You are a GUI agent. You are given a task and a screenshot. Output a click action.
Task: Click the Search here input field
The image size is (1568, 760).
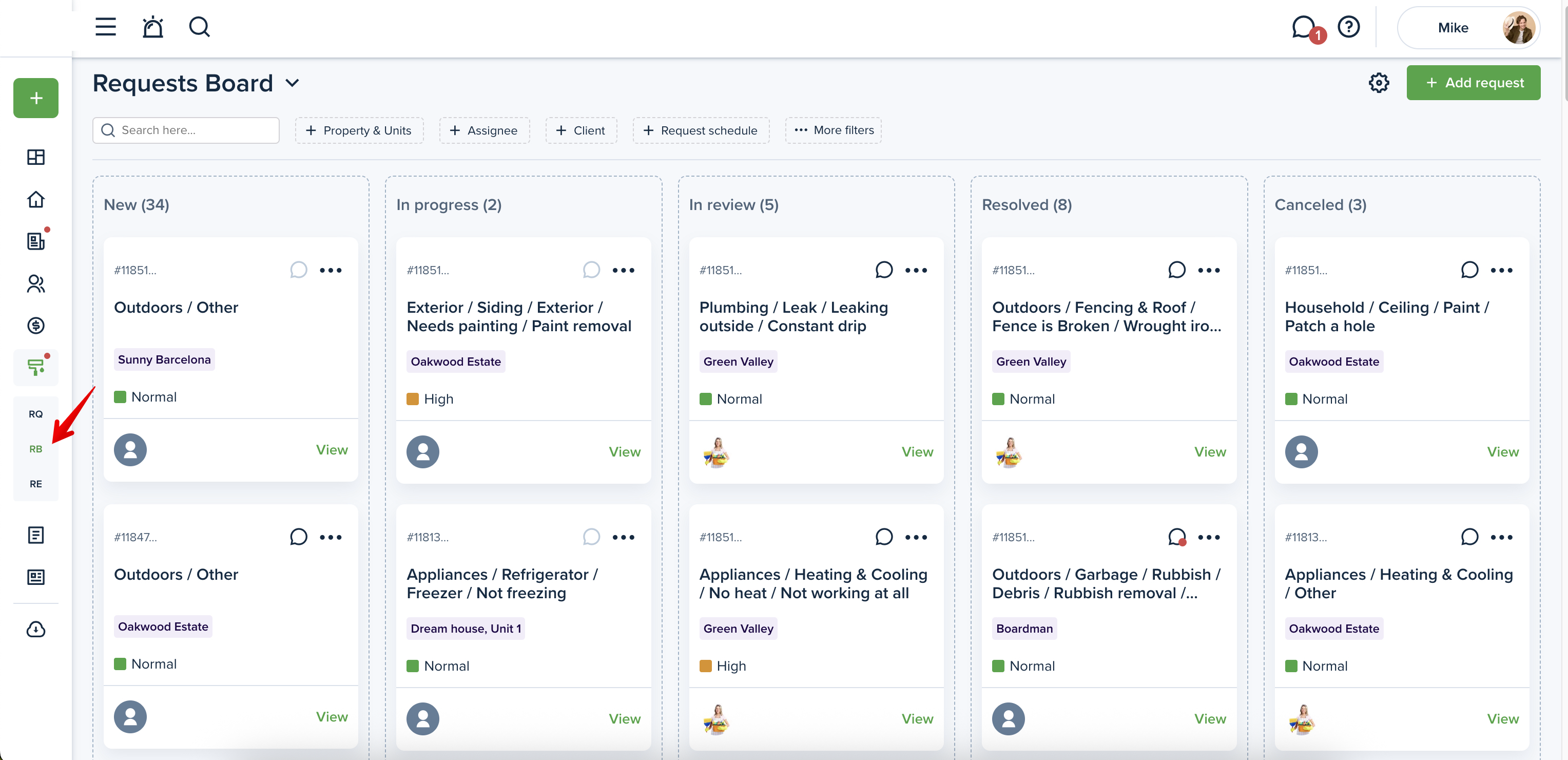pos(186,130)
